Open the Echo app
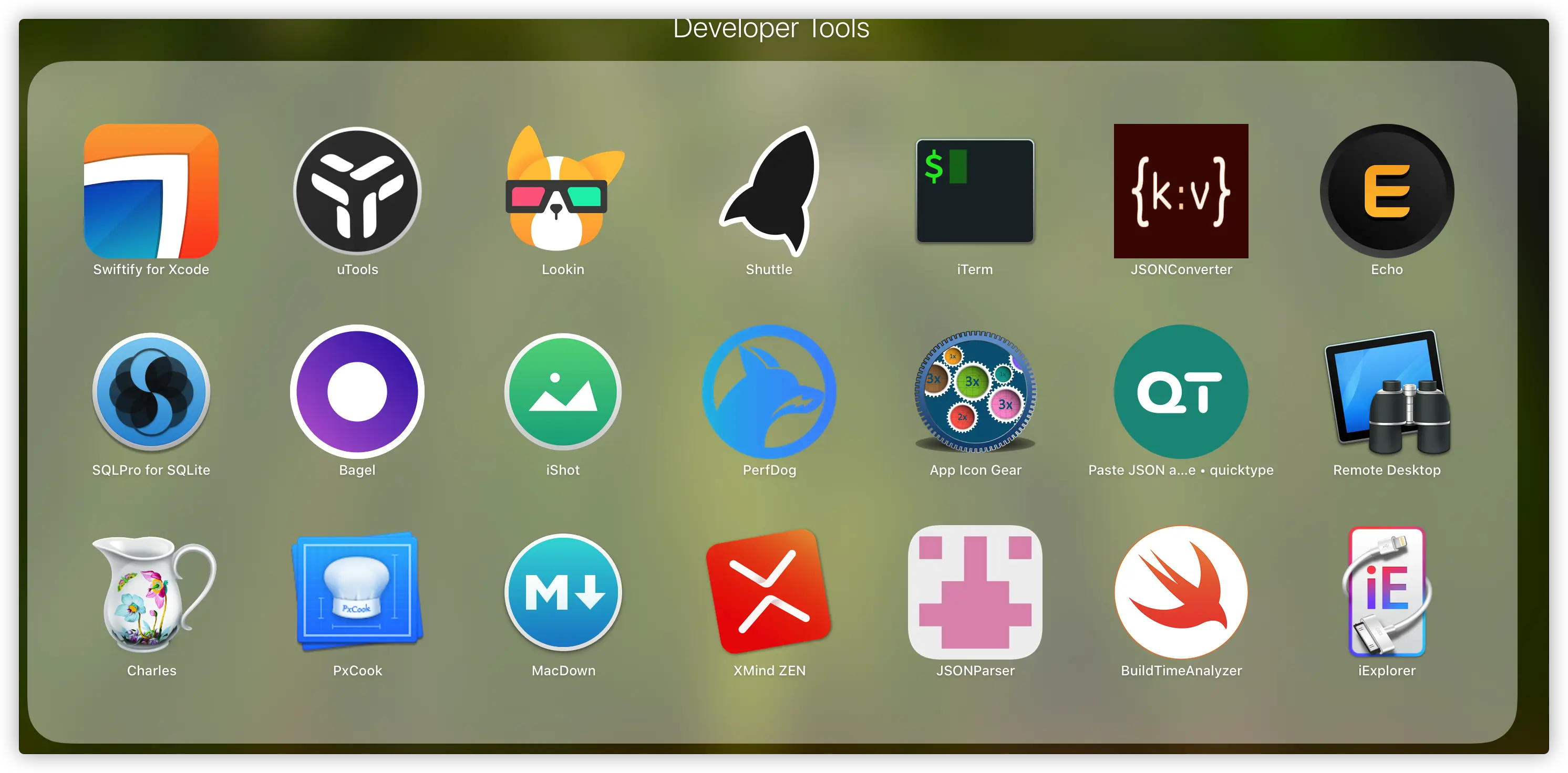The height and width of the screenshot is (773, 1568). coord(1387,191)
